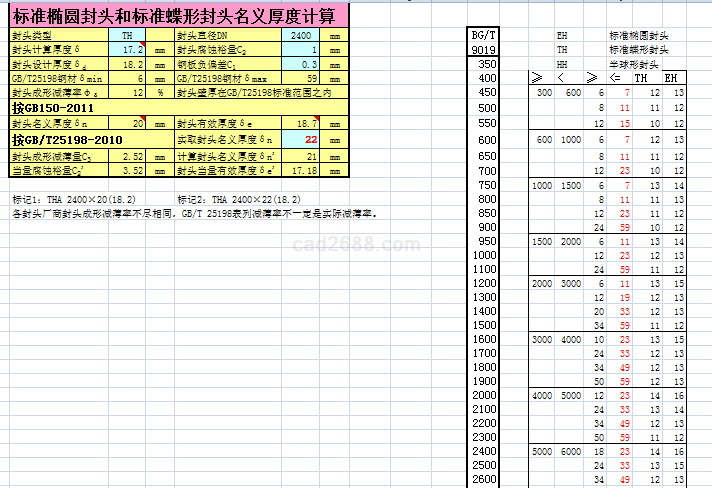This screenshot has height=488, width=712.
Task: Click the 封头计算厚度 value 17.2
Action: tap(127, 49)
